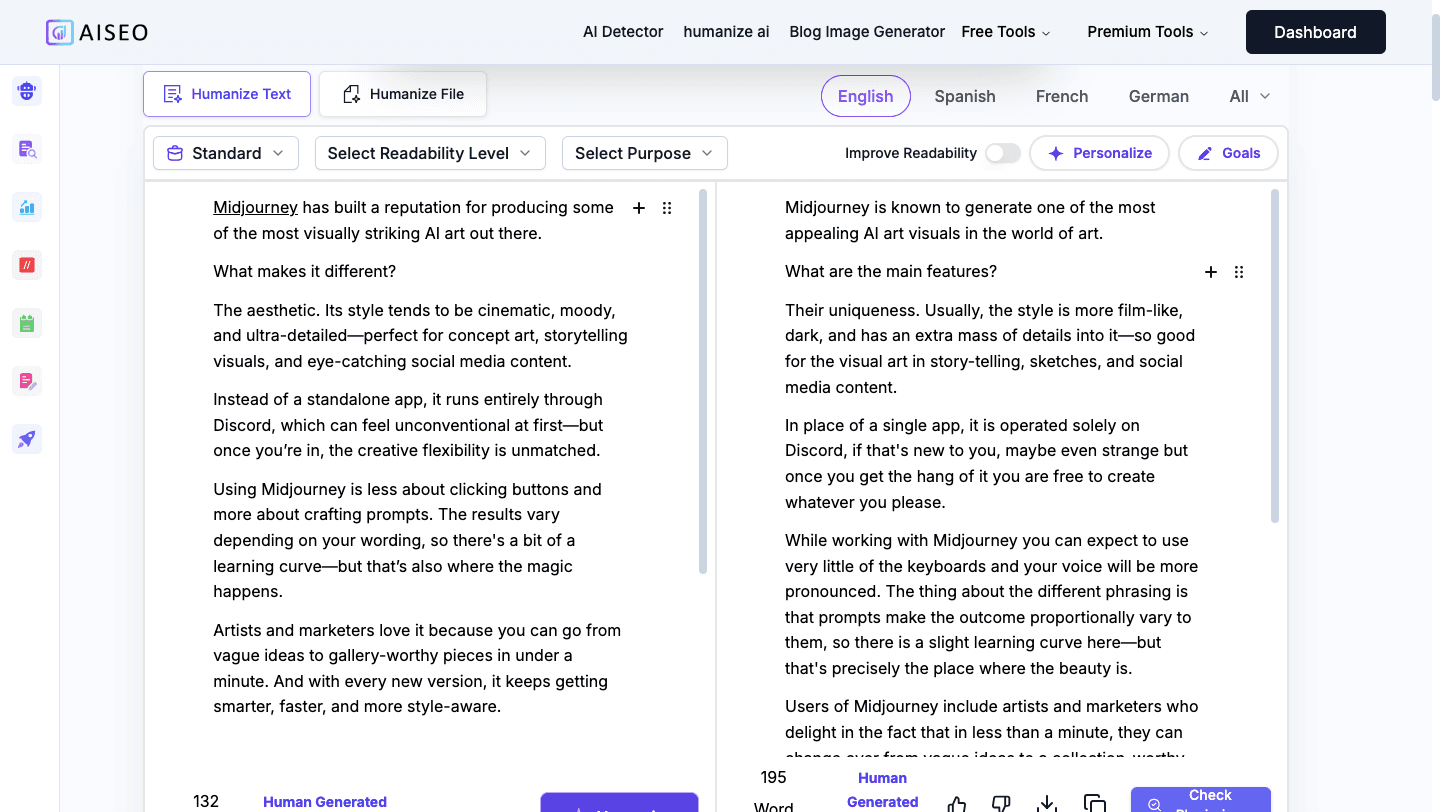Open the pink content editor icon in sidebar
Screen dimensions: 1440x812
26,381
